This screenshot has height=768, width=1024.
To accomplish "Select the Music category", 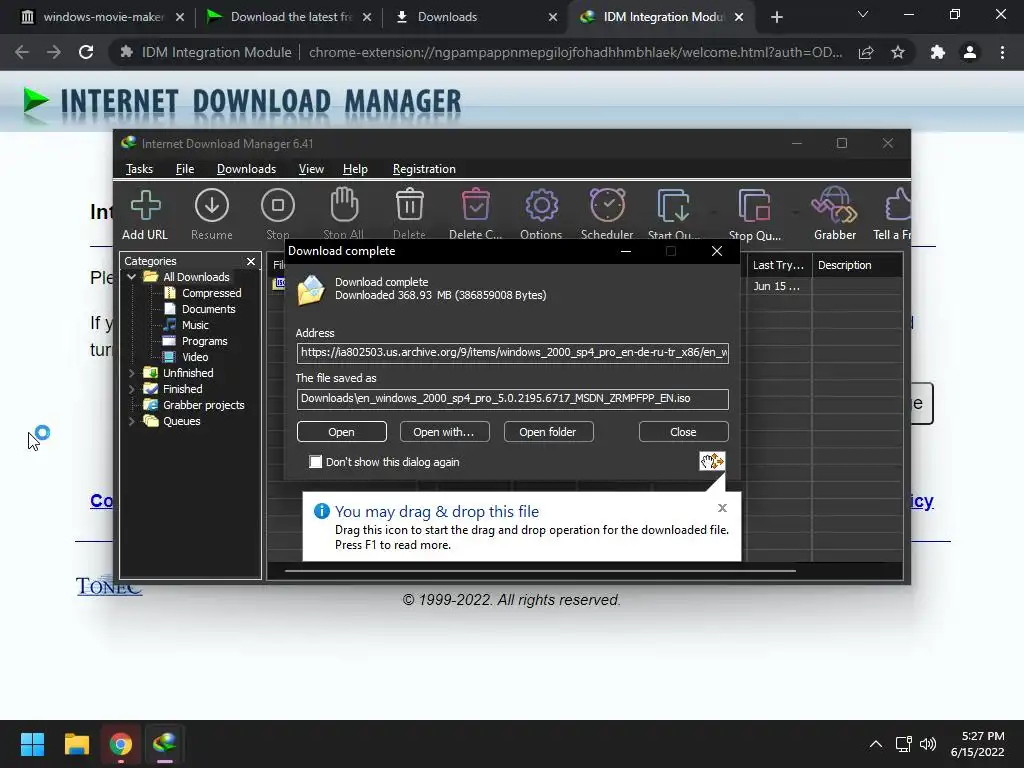I will [x=195, y=325].
